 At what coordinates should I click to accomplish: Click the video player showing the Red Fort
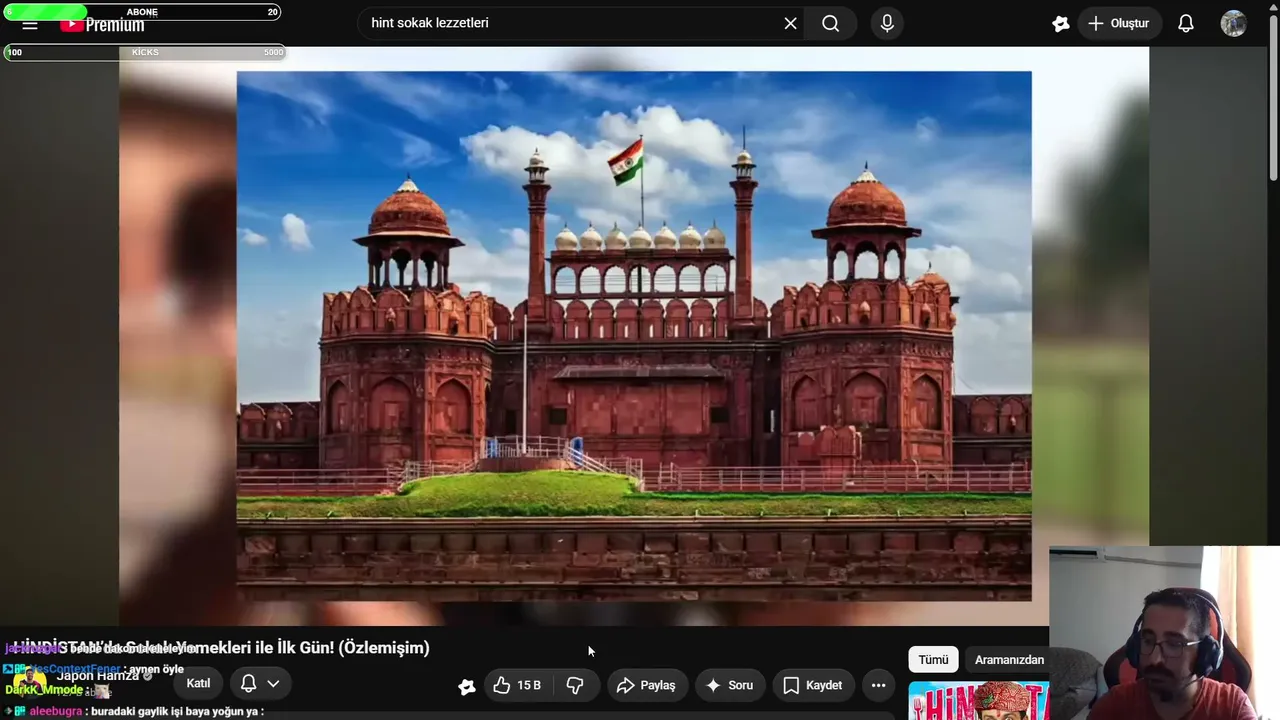(x=634, y=336)
